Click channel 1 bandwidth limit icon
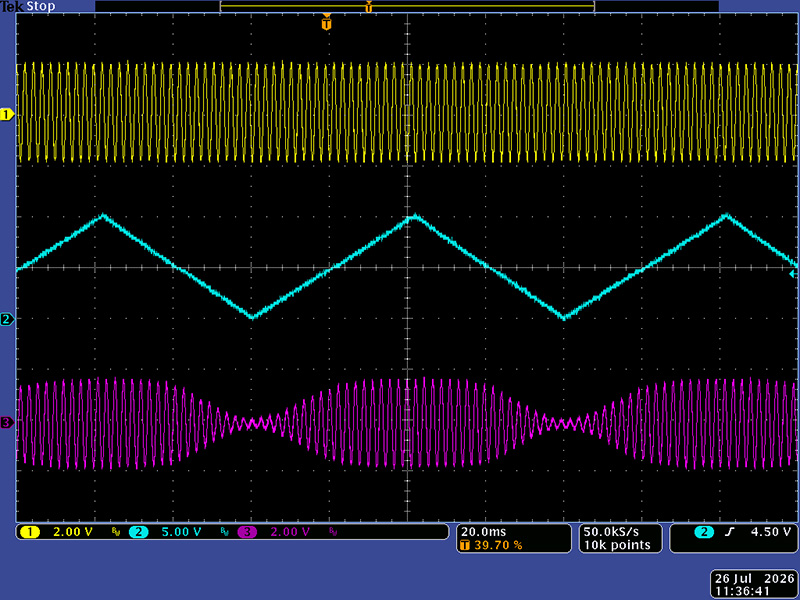This screenshot has width=800, height=600. click(116, 532)
